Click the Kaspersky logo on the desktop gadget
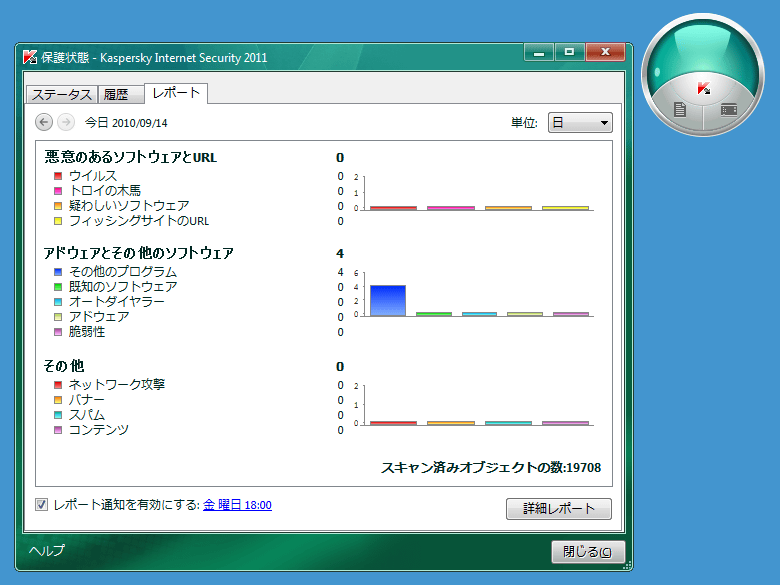Viewport: 780px width, 585px height. (703, 89)
